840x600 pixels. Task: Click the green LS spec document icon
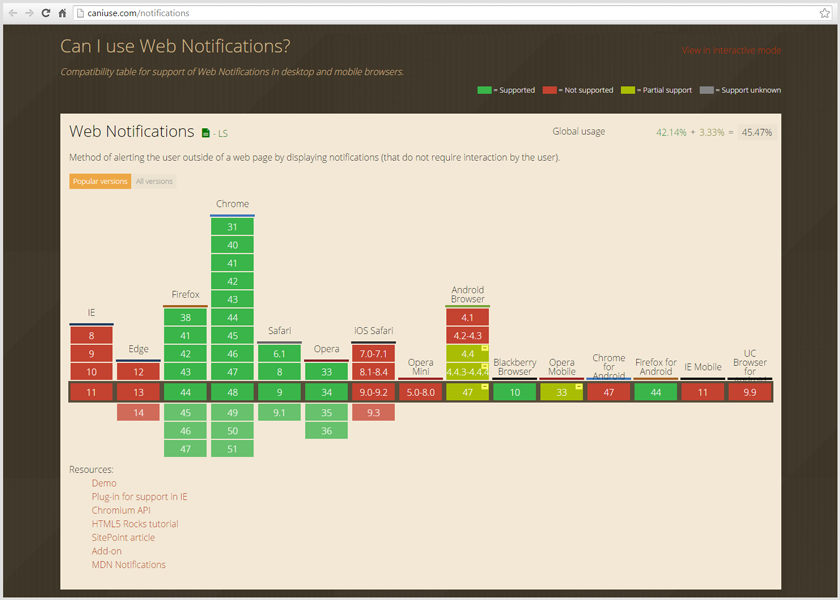pos(206,133)
